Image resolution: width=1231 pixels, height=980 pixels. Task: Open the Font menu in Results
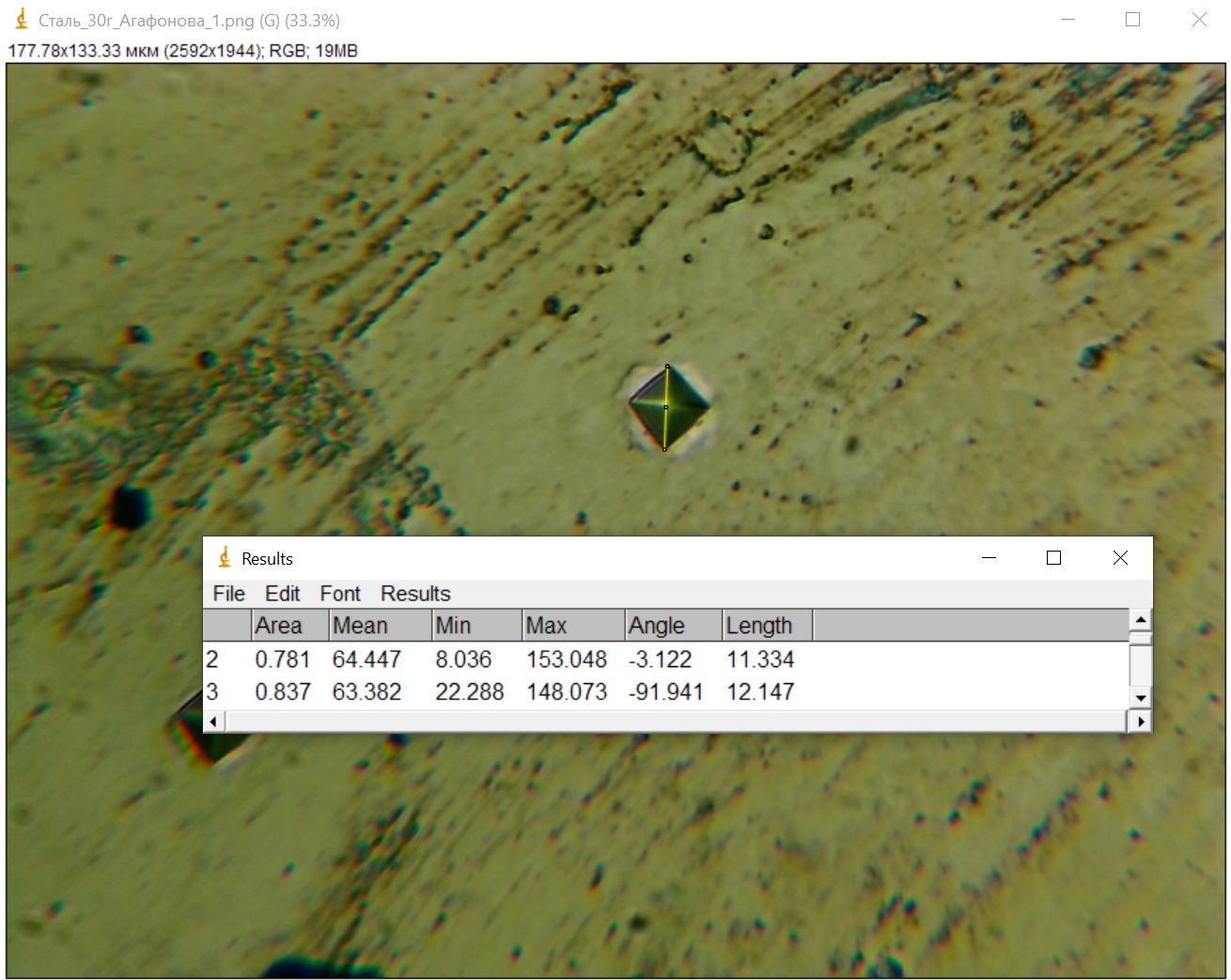[339, 594]
